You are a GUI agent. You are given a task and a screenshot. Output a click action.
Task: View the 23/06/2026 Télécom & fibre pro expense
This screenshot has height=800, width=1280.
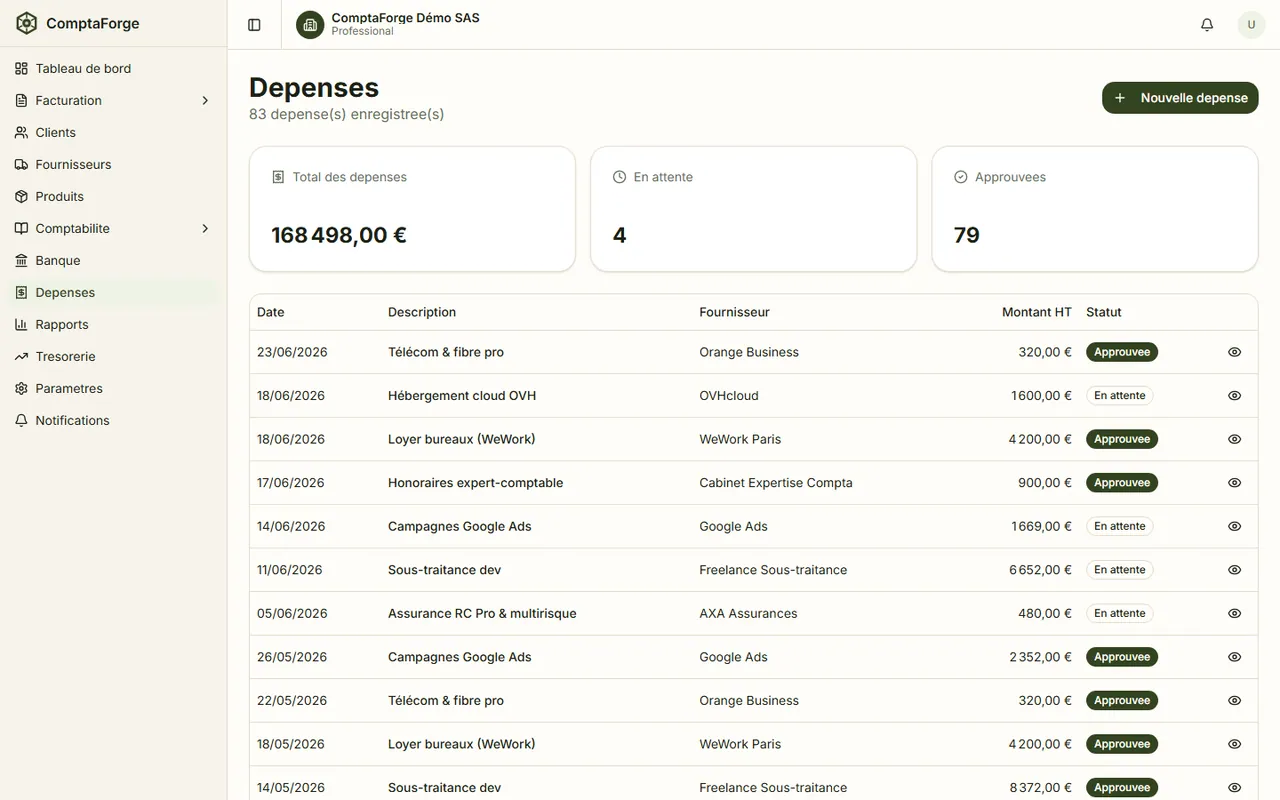1234,352
